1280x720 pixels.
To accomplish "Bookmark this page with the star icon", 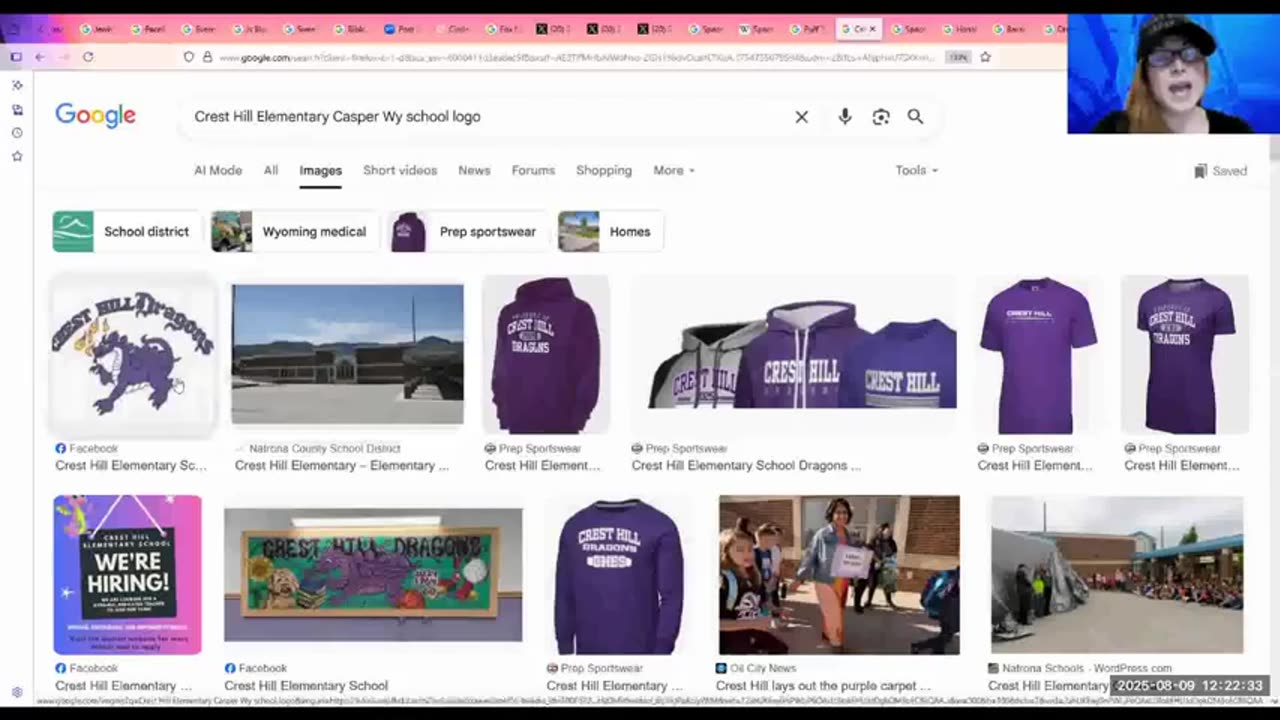I will coord(985,57).
